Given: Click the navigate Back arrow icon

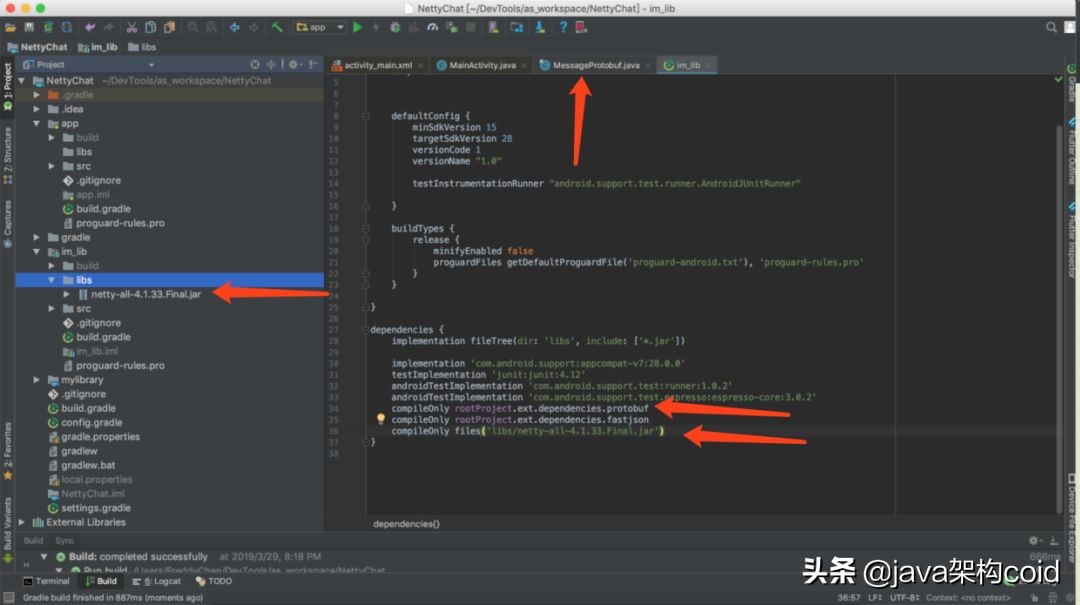Looking at the screenshot, I should coord(234,28).
